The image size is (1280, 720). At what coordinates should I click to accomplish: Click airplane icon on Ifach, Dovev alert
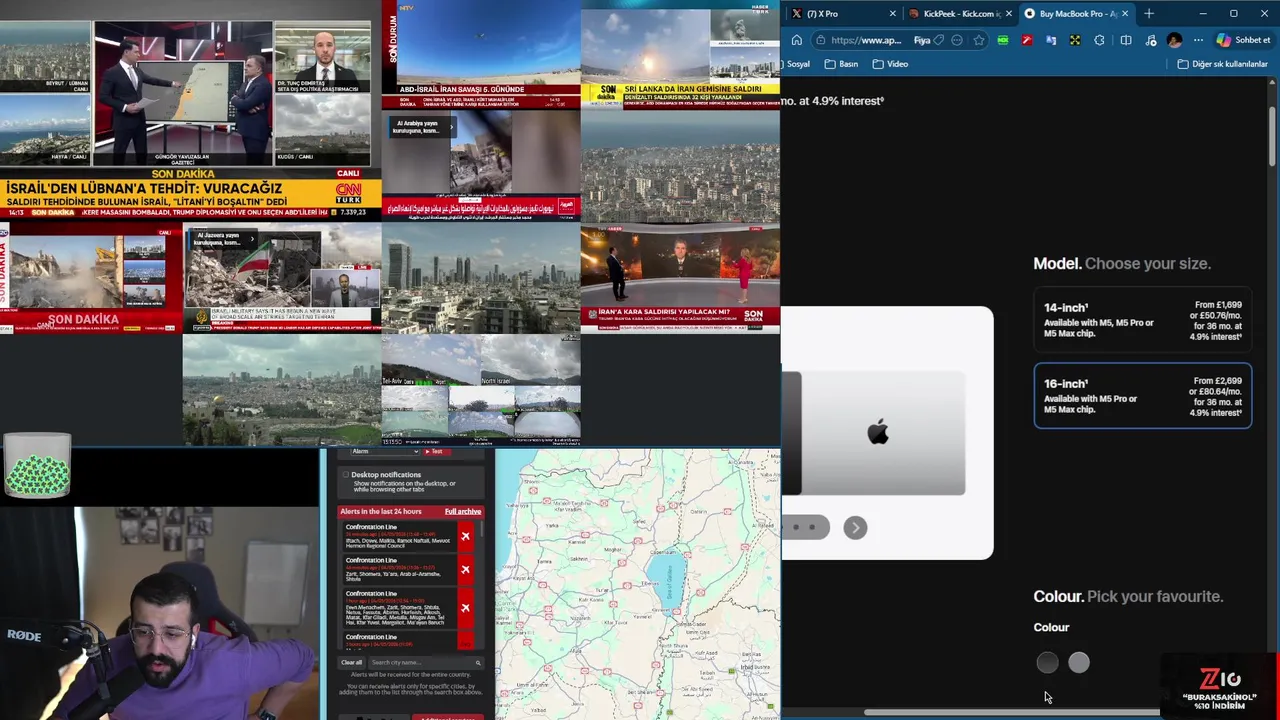pyautogui.click(x=465, y=537)
